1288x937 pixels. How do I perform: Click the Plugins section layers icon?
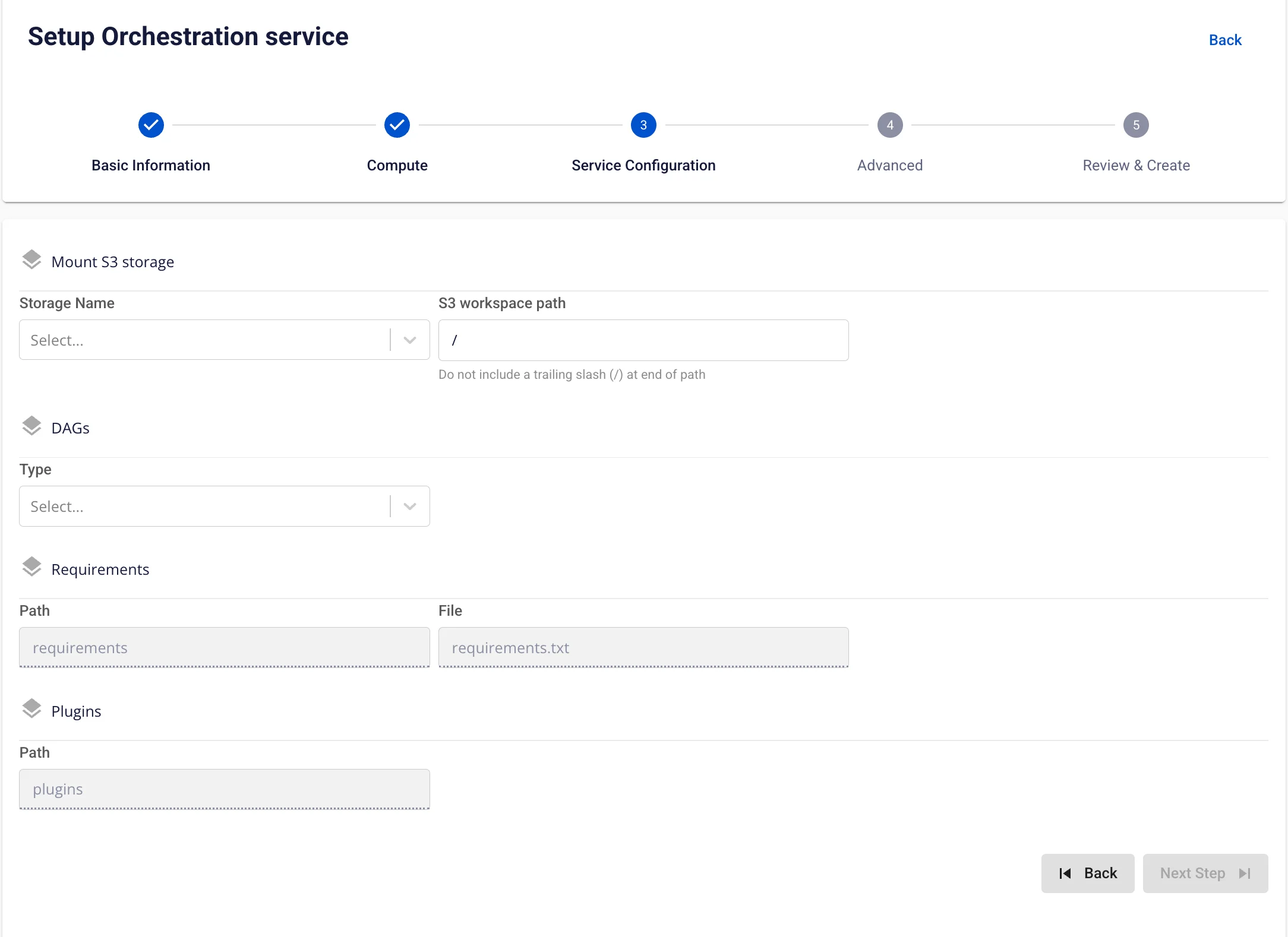tap(31, 710)
